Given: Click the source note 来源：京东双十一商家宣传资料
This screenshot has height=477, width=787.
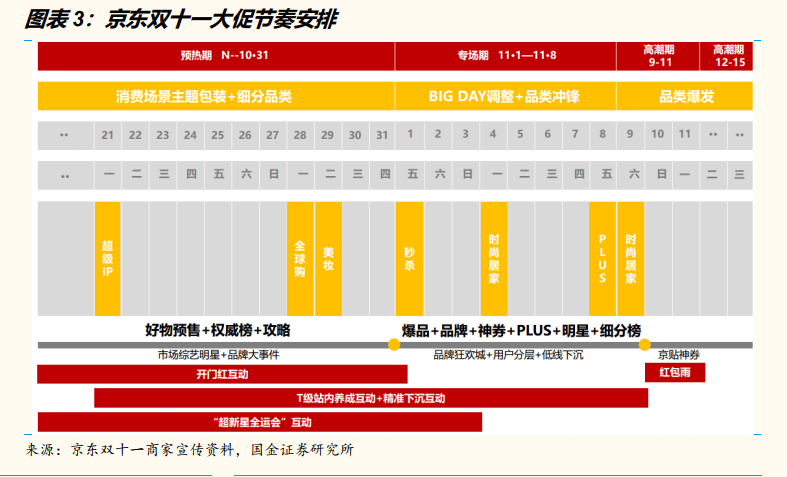Looking at the screenshot, I should 190,450.
